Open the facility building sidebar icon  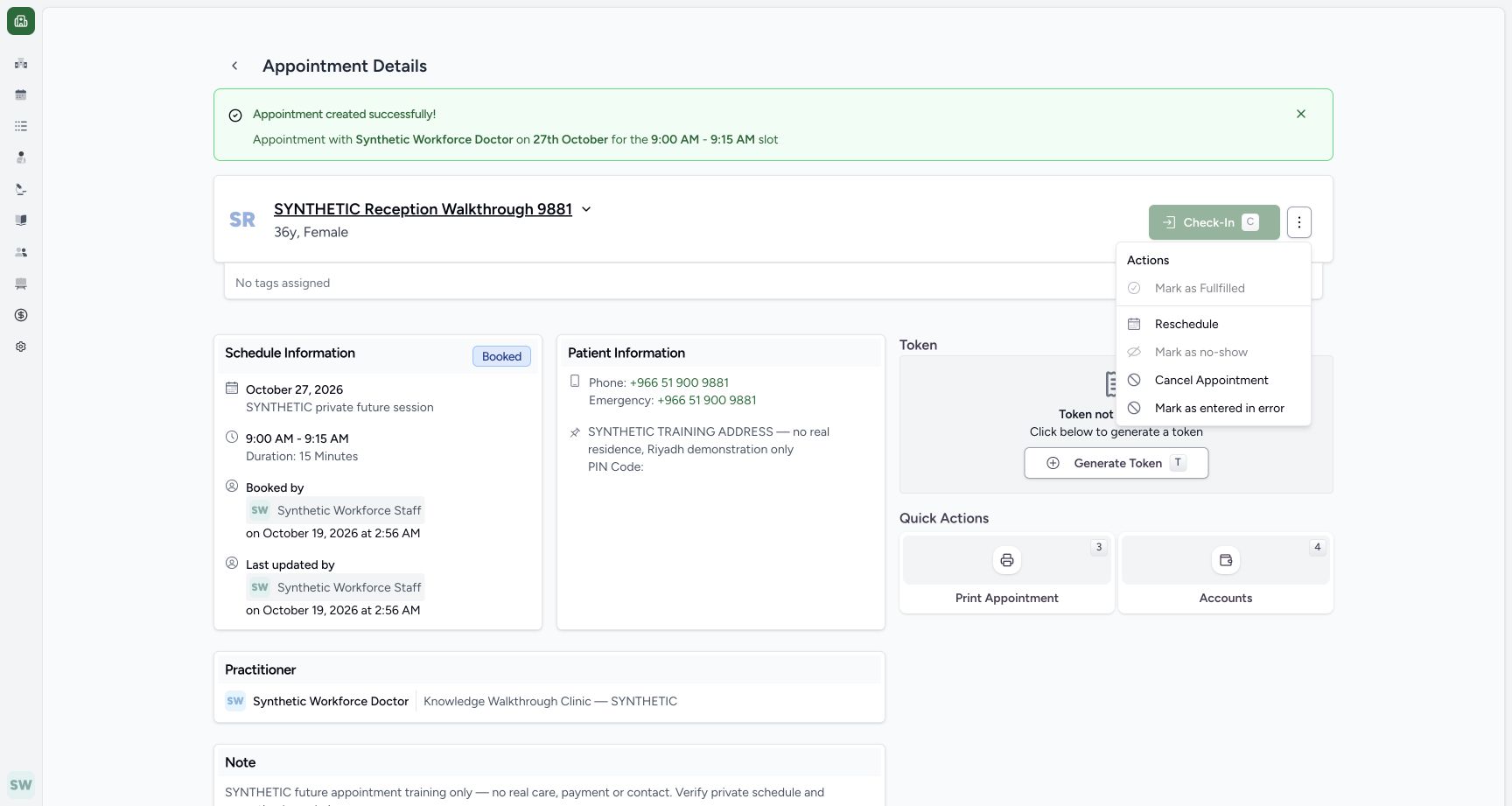click(21, 63)
